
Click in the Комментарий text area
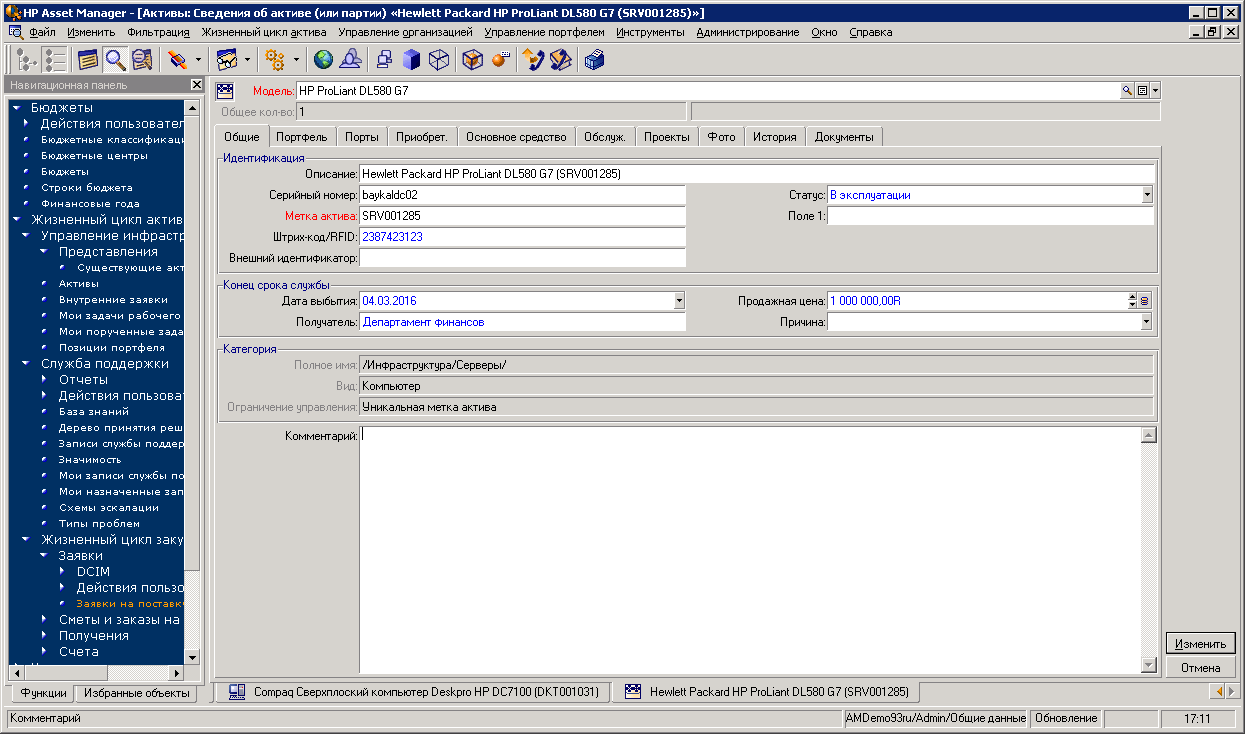(x=750, y=550)
